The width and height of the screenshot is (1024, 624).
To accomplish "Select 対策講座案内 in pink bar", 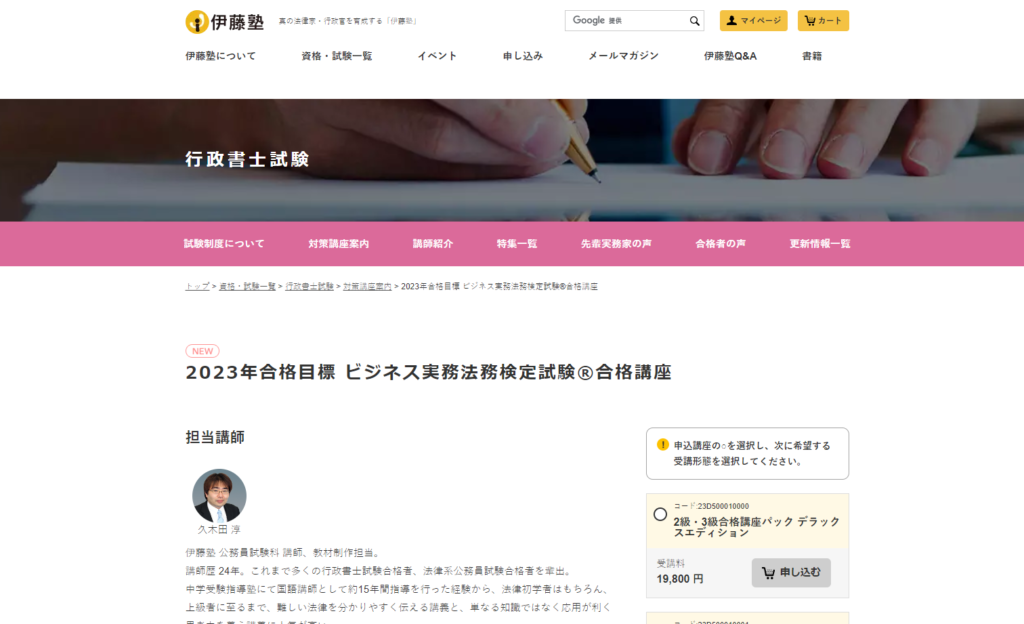I will pos(338,243).
